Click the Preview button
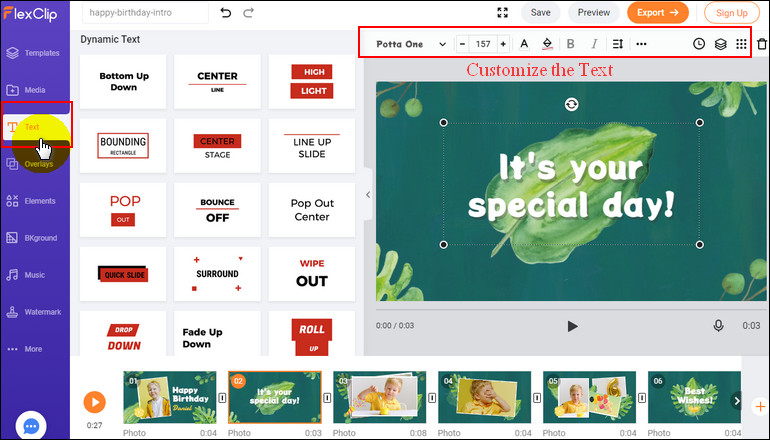This screenshot has height=440, width=770. coord(594,13)
